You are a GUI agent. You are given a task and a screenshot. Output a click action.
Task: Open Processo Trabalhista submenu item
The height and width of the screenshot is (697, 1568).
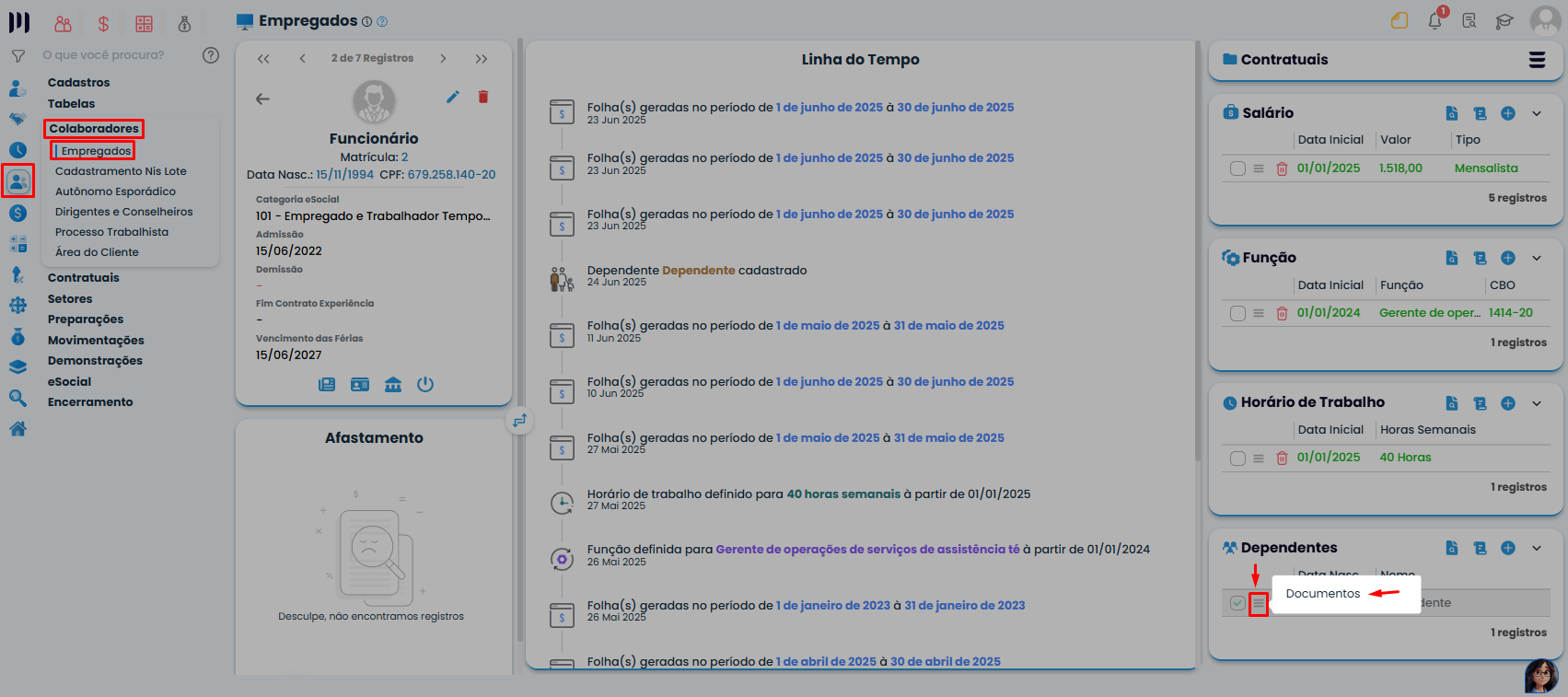click(x=111, y=232)
